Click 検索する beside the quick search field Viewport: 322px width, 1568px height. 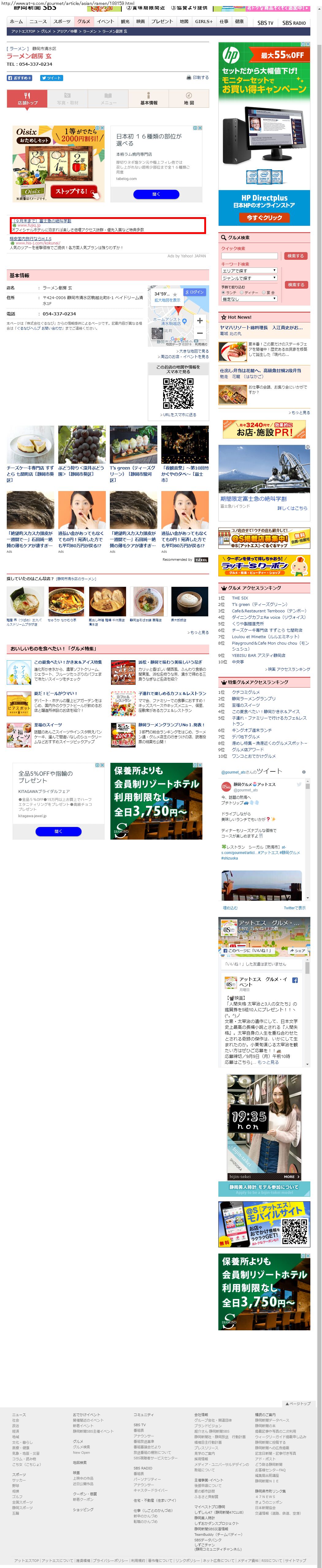(295, 255)
